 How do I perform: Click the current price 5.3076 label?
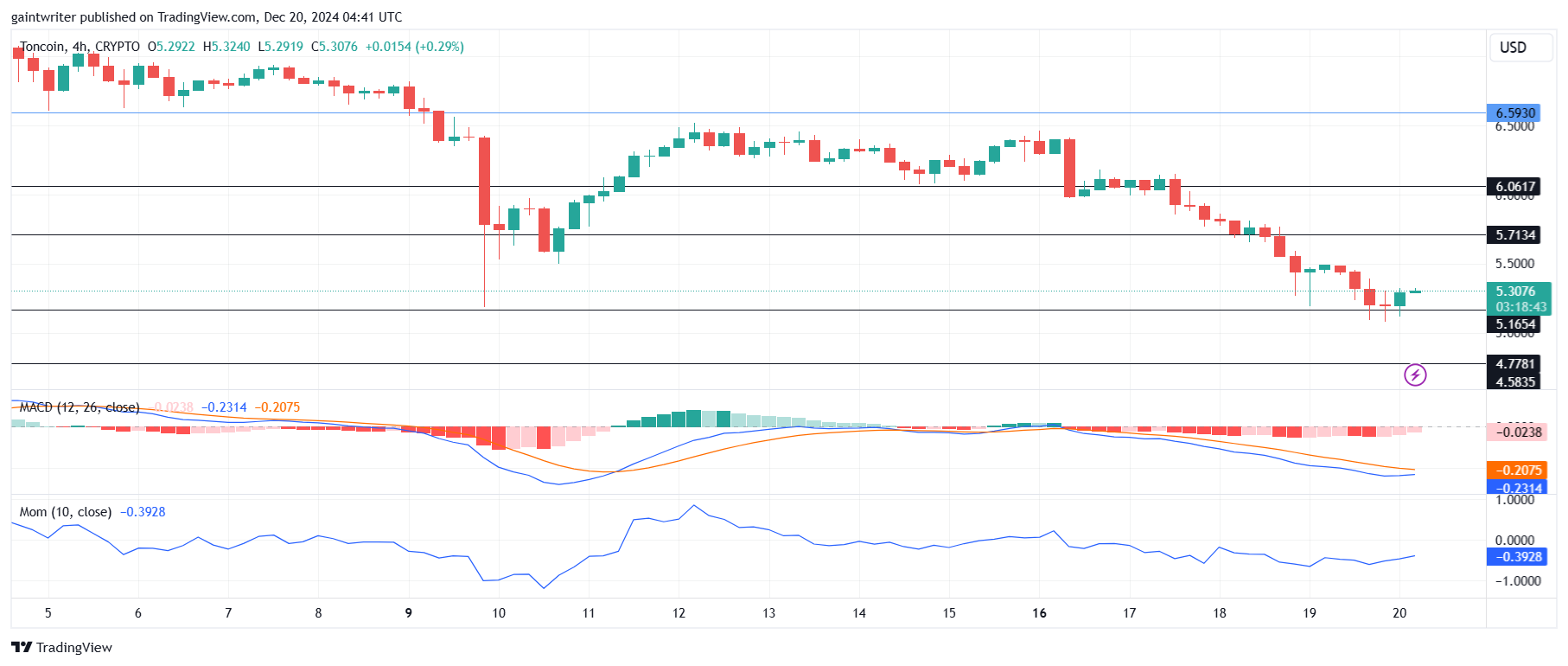[x=1518, y=291]
